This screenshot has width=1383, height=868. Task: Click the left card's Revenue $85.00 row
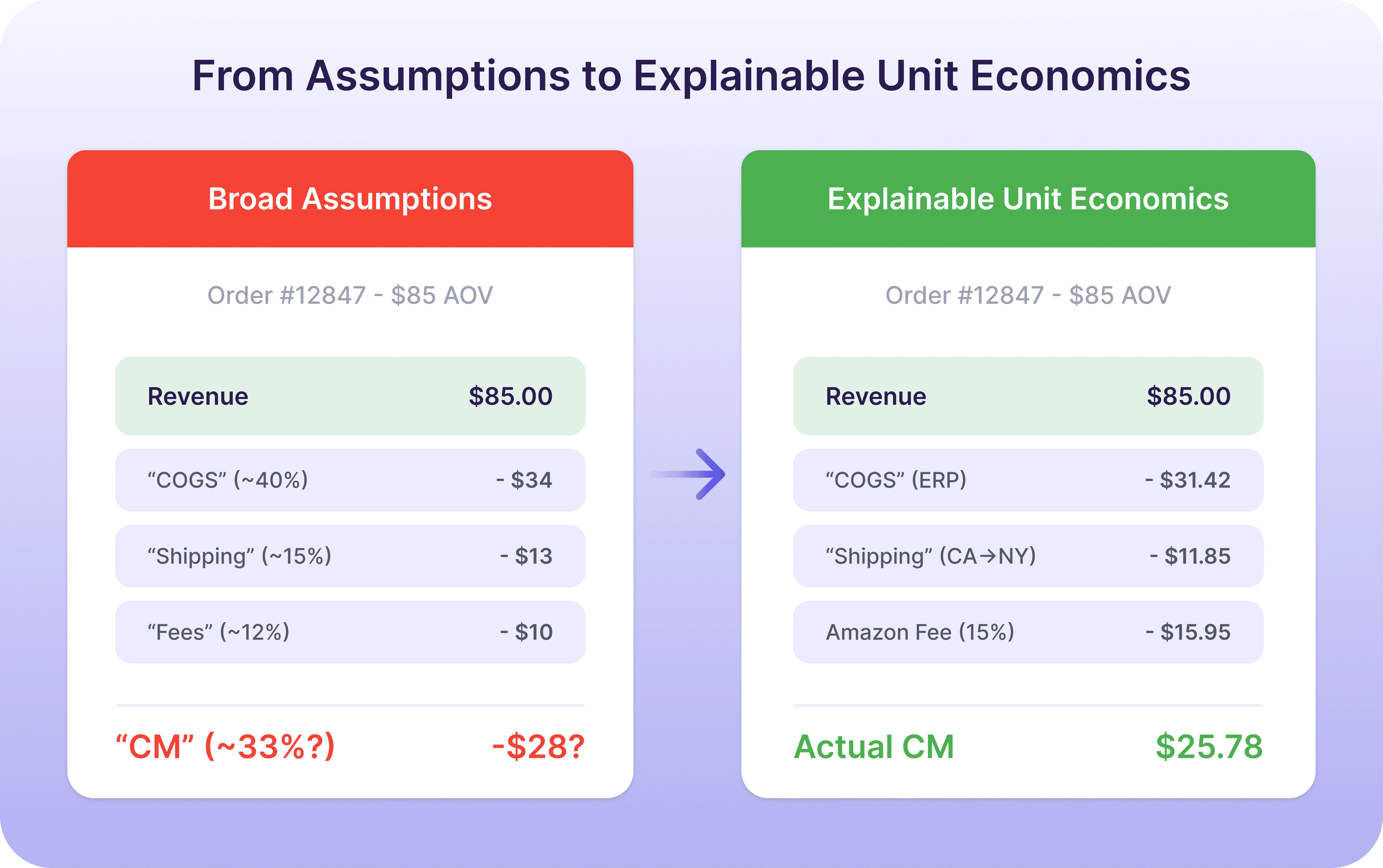click(x=350, y=396)
